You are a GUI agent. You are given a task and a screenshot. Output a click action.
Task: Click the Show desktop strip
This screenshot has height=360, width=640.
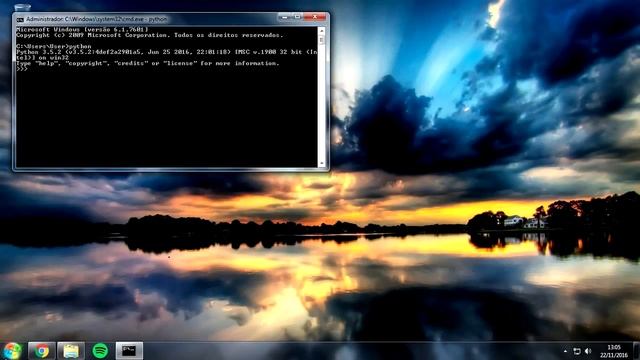[637, 351]
